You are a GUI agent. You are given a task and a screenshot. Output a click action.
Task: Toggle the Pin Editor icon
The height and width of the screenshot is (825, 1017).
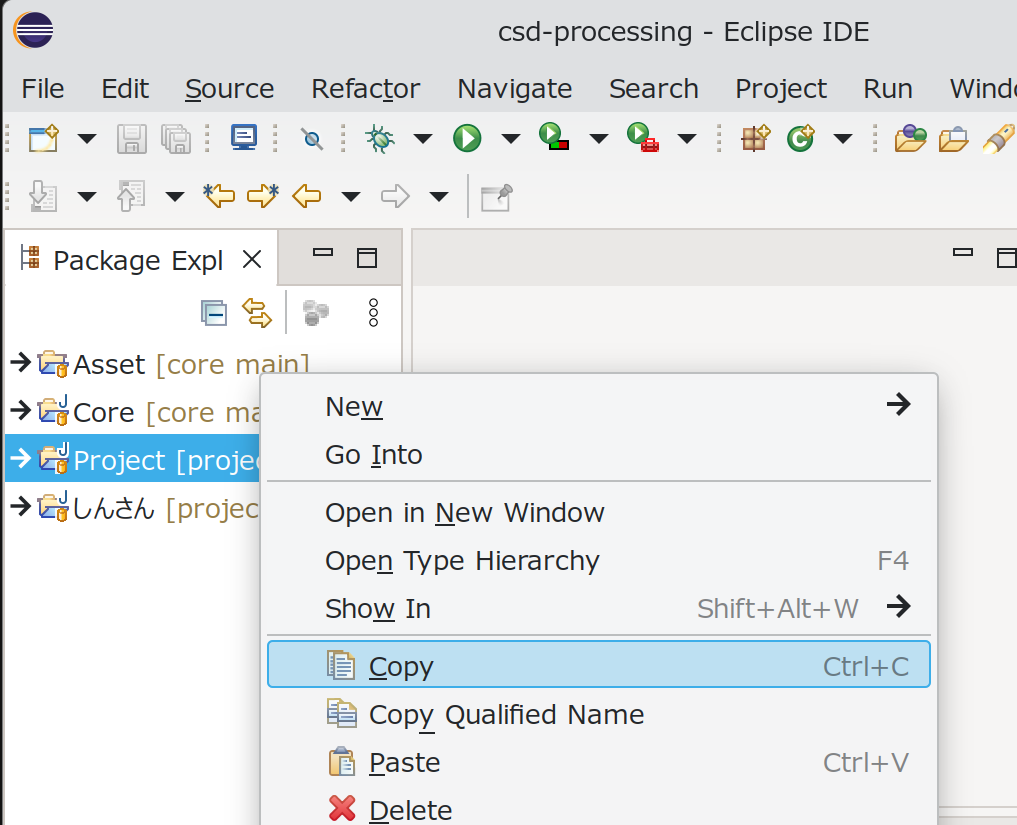coord(496,196)
